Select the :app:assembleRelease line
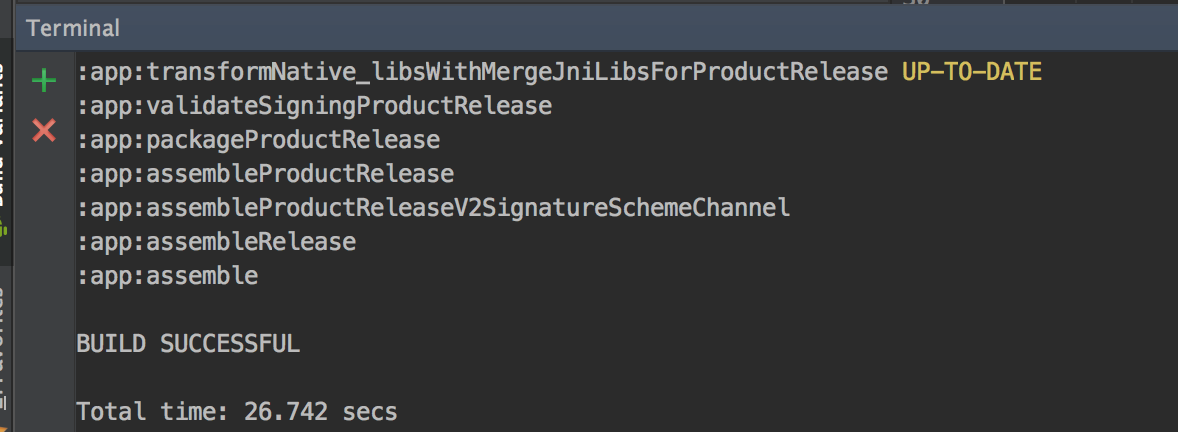Image resolution: width=1178 pixels, height=432 pixels. coord(216,242)
